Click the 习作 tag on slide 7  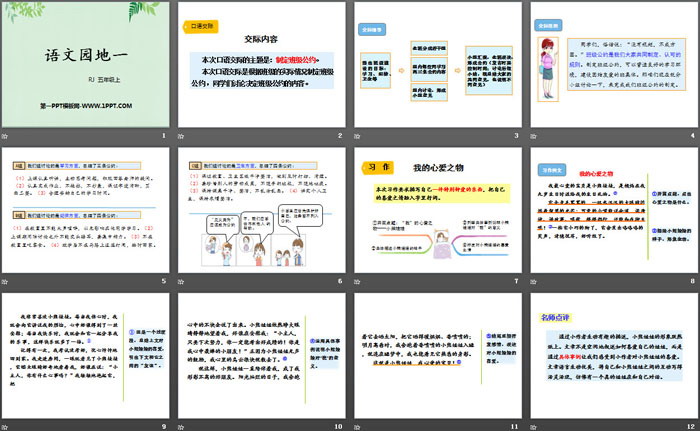(x=378, y=167)
